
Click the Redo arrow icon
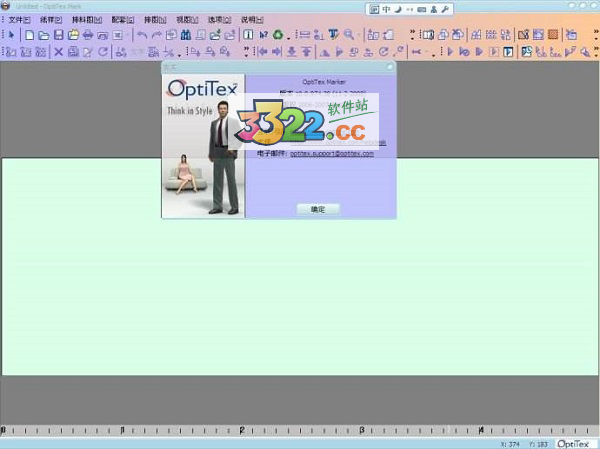coord(156,35)
